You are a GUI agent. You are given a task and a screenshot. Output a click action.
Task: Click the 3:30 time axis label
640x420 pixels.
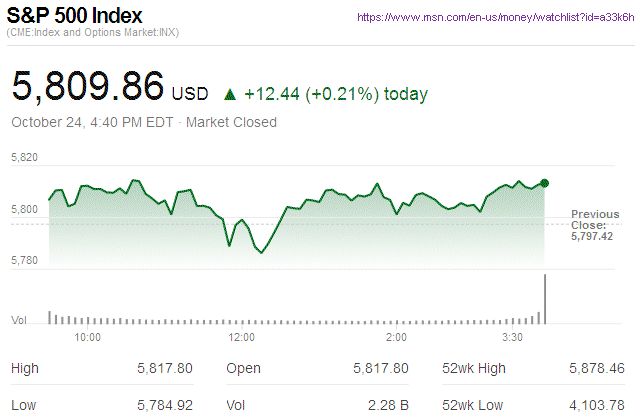click(x=511, y=337)
